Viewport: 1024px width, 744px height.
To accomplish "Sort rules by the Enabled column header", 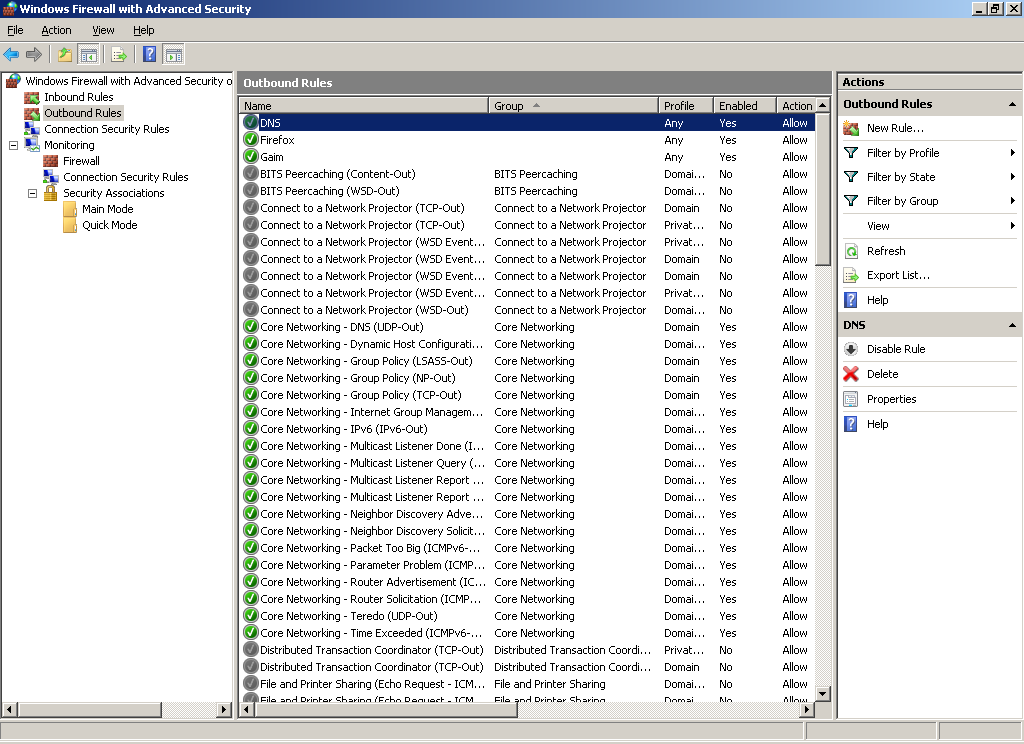I will 745,106.
